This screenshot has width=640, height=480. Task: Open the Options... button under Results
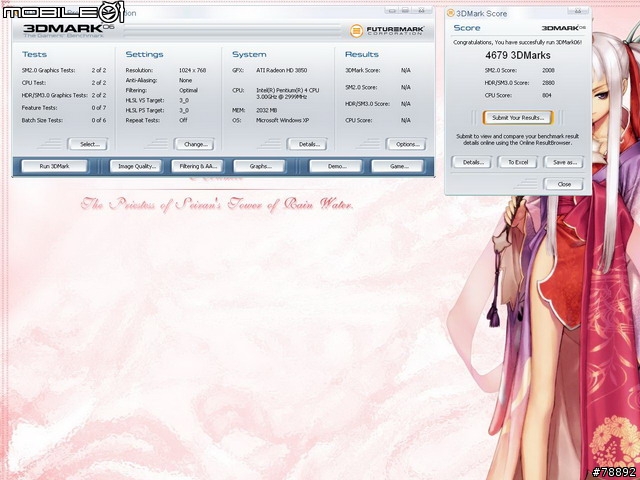(x=406, y=144)
